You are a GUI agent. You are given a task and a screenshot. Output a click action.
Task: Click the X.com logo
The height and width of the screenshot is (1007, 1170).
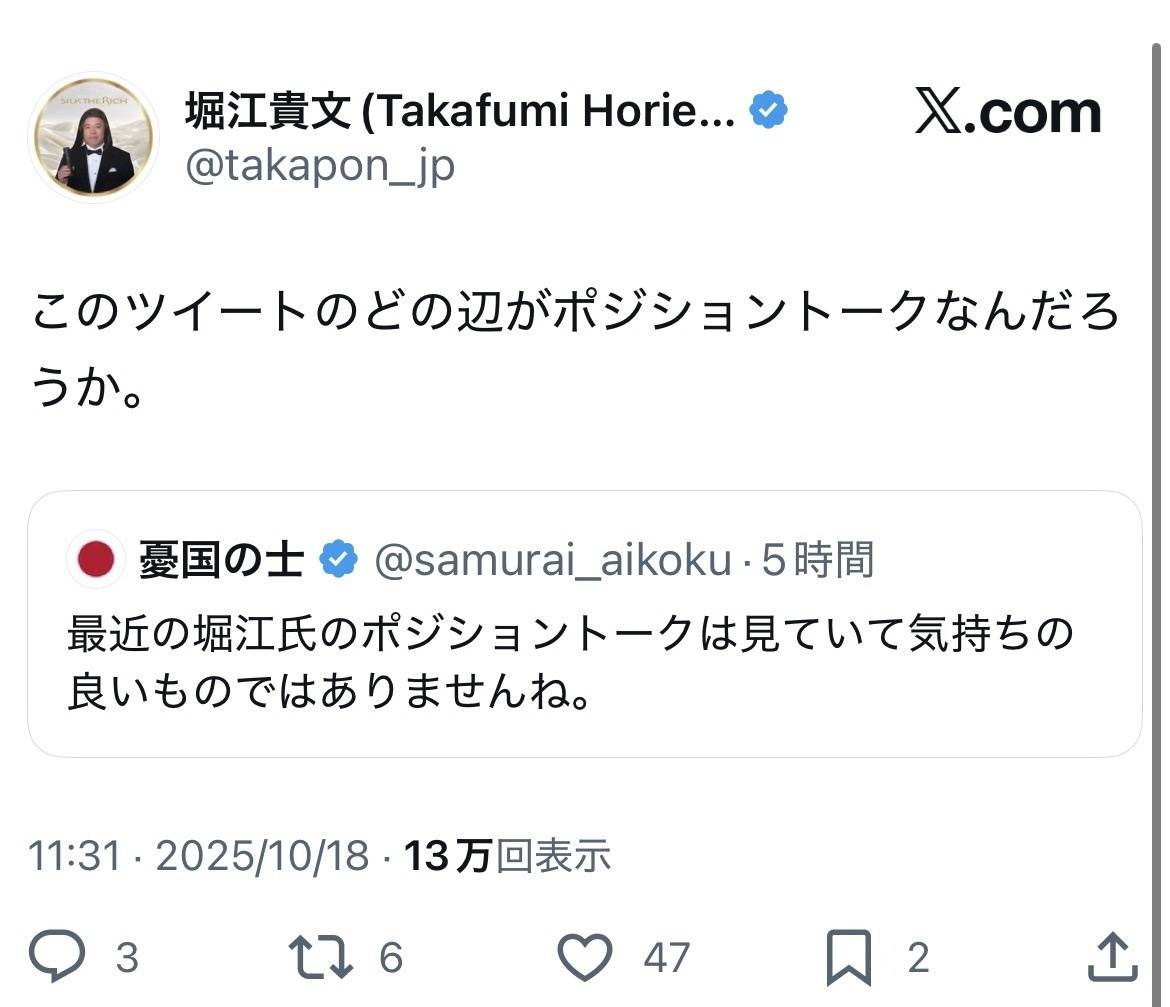pyautogui.click(x=1008, y=112)
